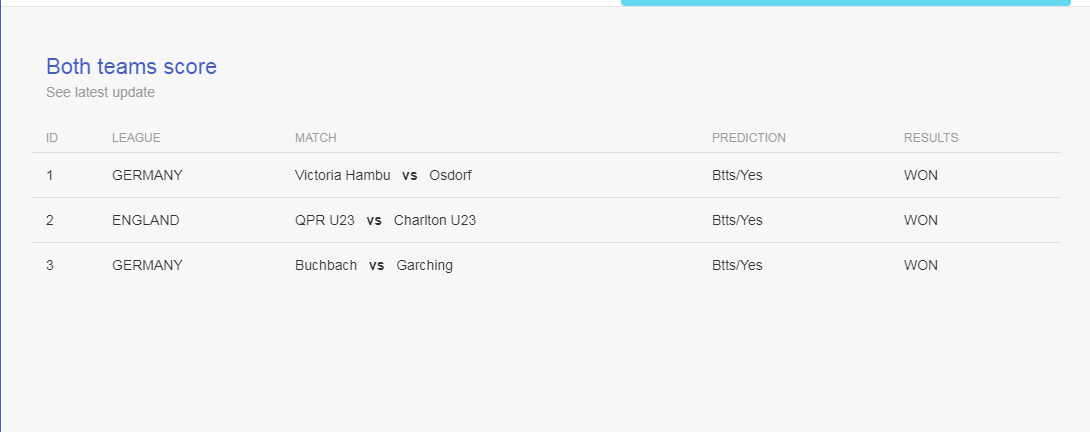This screenshot has height=432, width=1090.
Task: Click the QPR U23 team name
Action: pyautogui.click(x=325, y=221)
